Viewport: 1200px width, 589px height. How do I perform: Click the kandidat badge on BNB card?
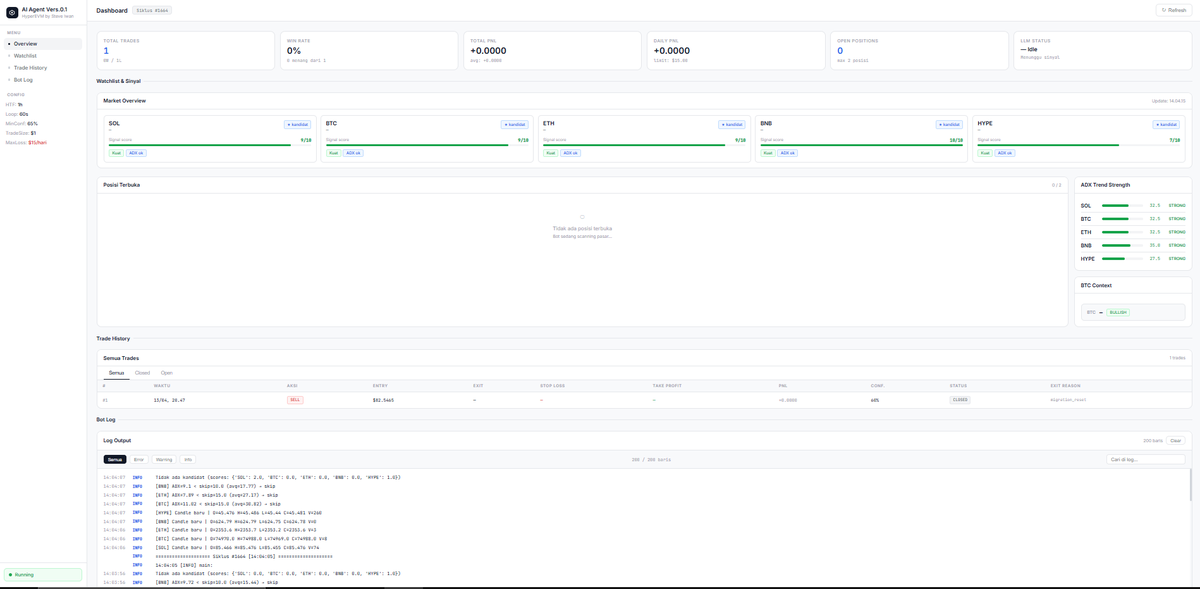click(949, 125)
